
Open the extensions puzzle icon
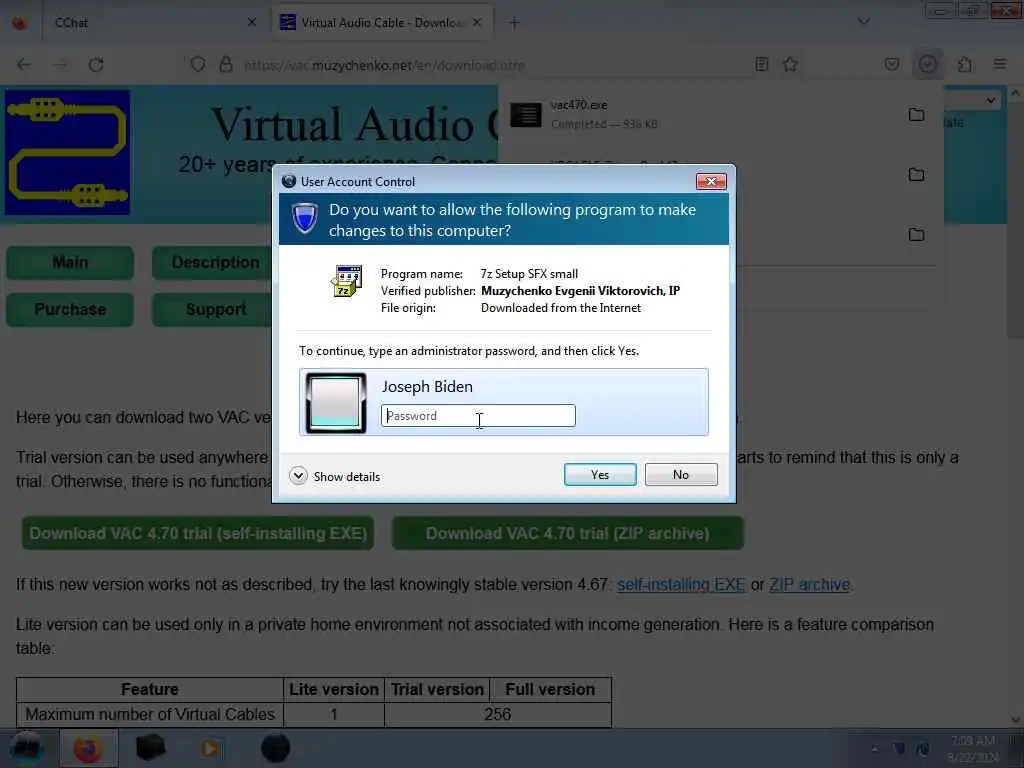click(965, 64)
